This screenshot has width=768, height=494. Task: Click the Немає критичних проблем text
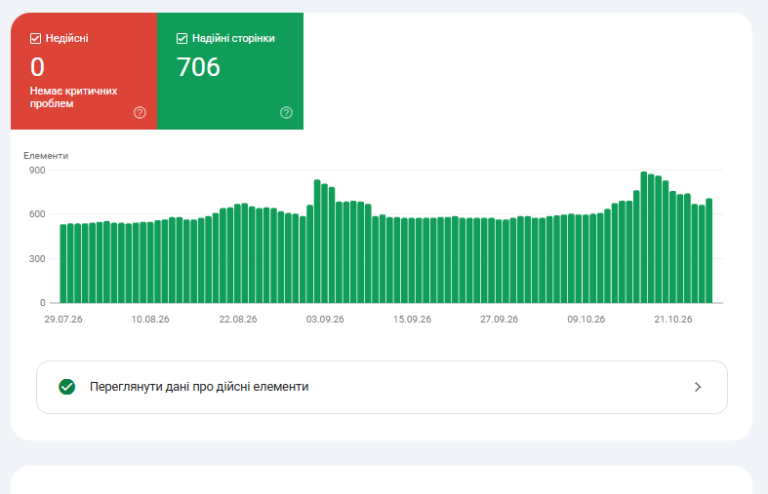click(73, 97)
